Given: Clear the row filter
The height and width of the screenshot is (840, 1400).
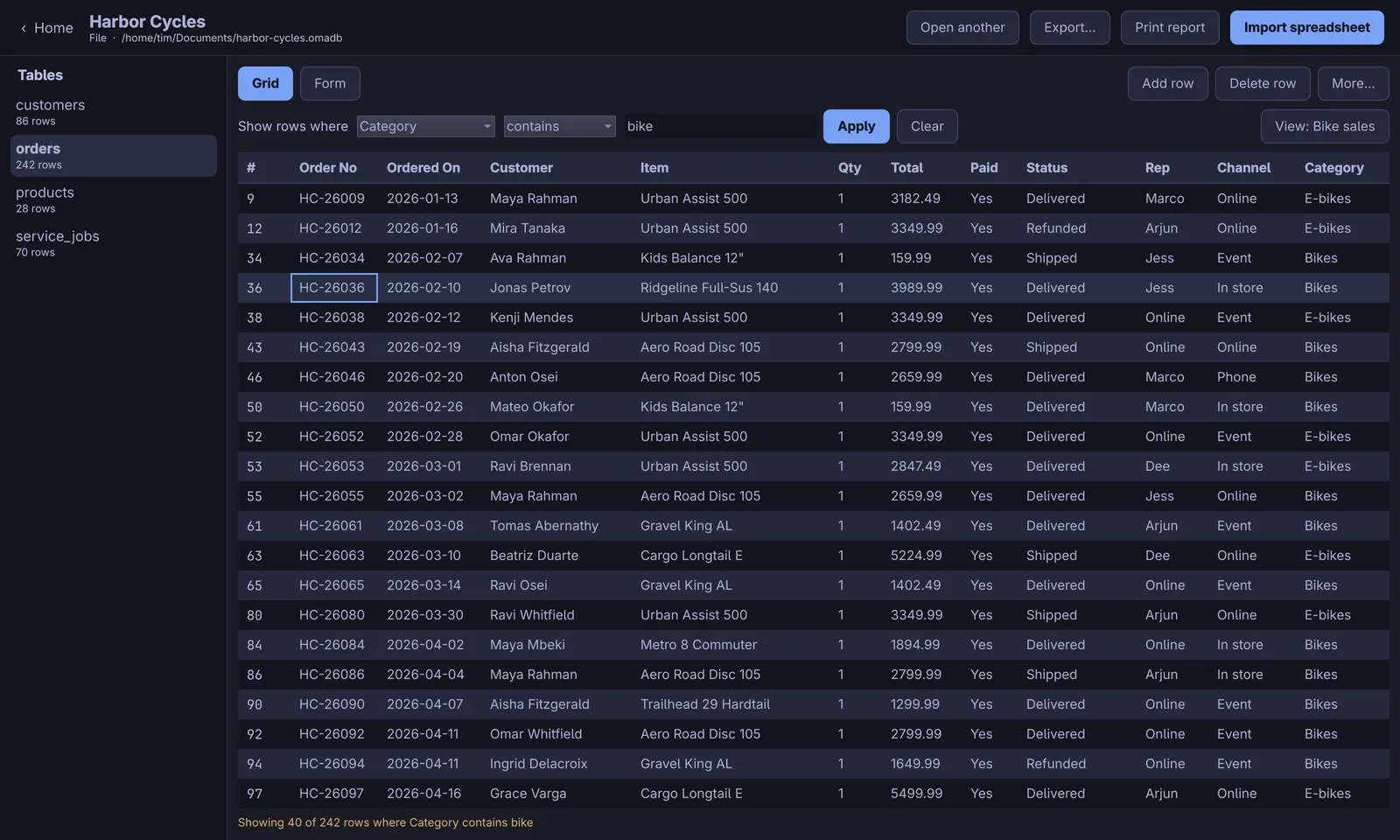Looking at the screenshot, I should tap(927, 126).
